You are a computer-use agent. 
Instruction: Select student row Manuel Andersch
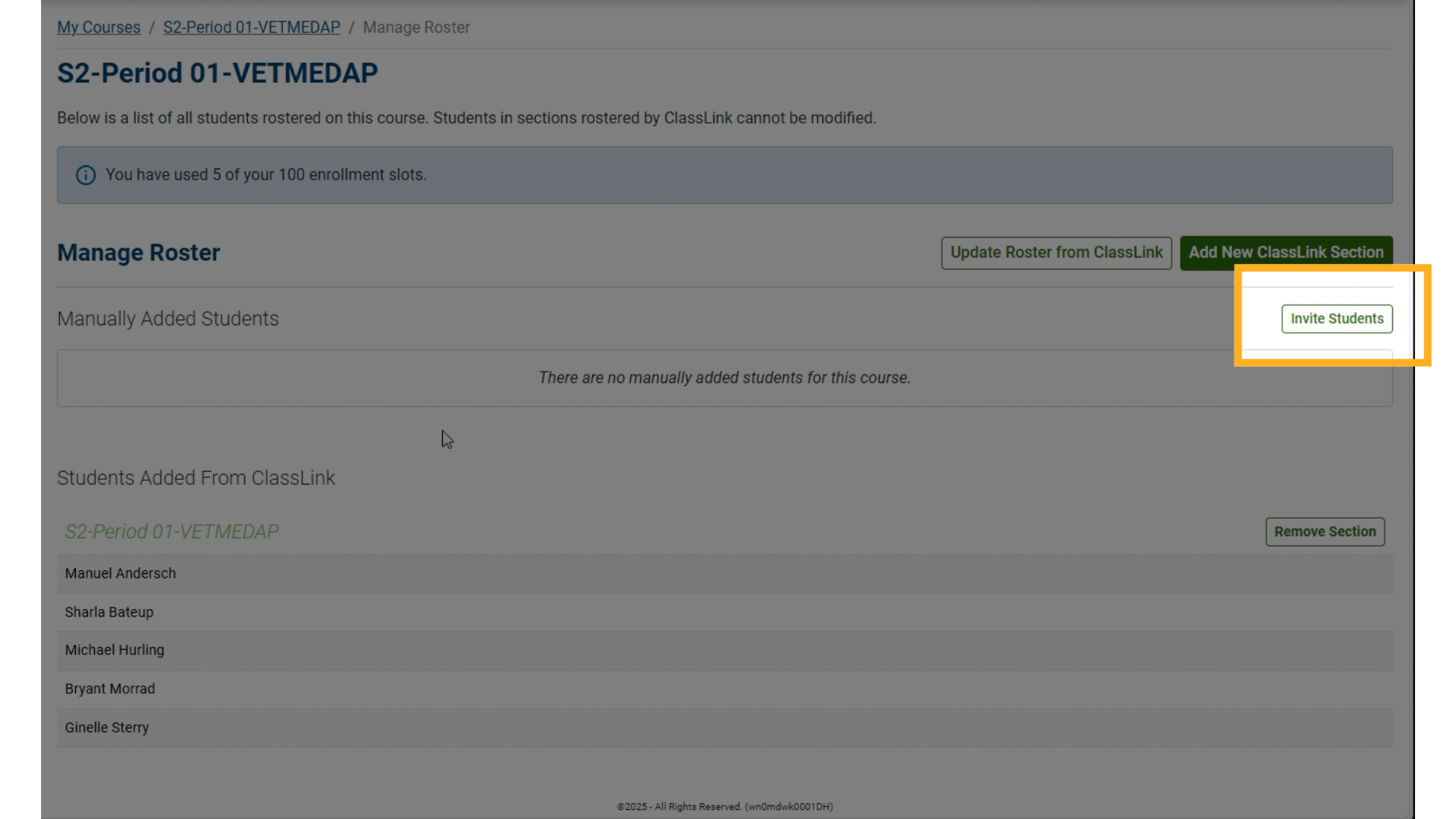[x=121, y=573]
